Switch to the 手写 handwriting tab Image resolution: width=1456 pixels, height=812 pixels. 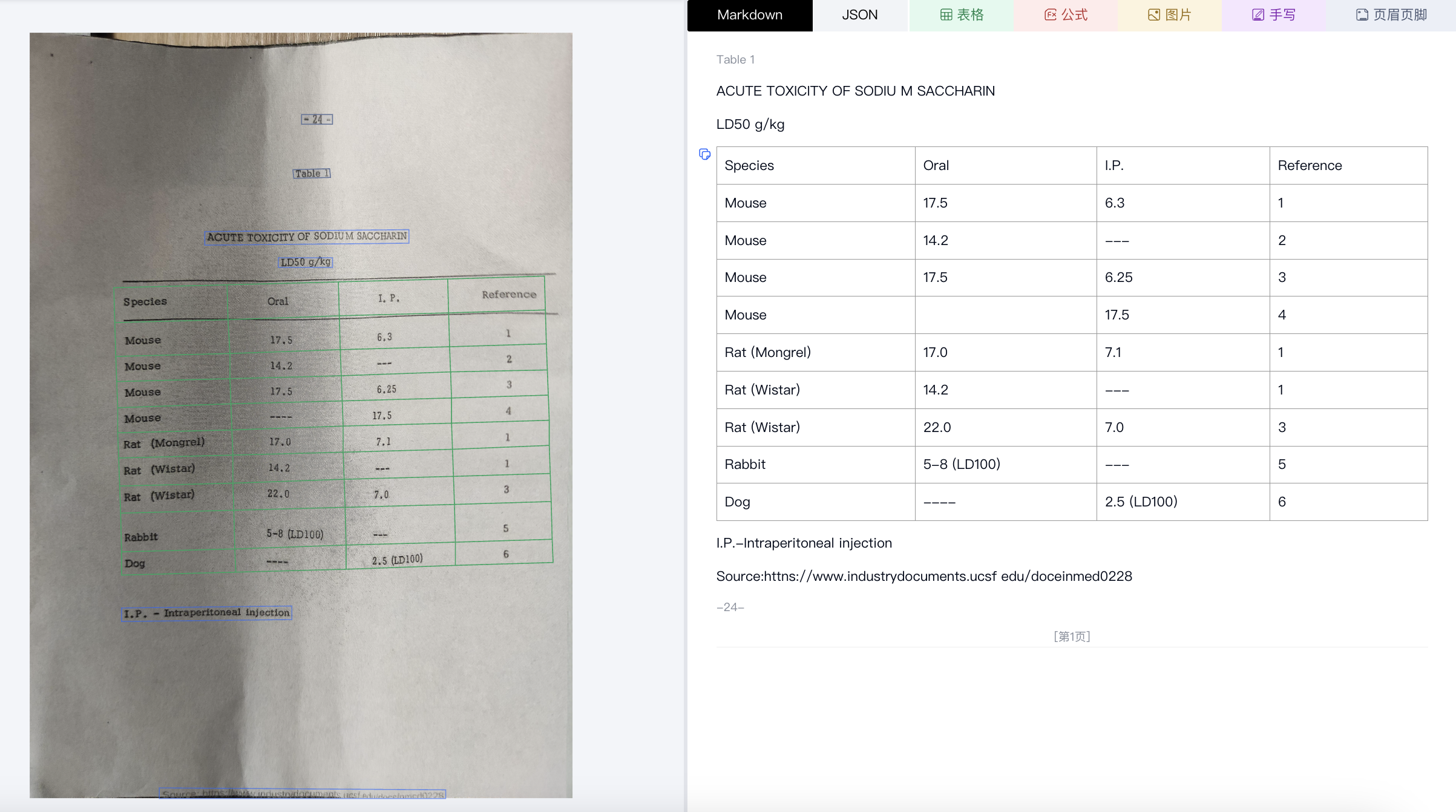tap(1273, 15)
